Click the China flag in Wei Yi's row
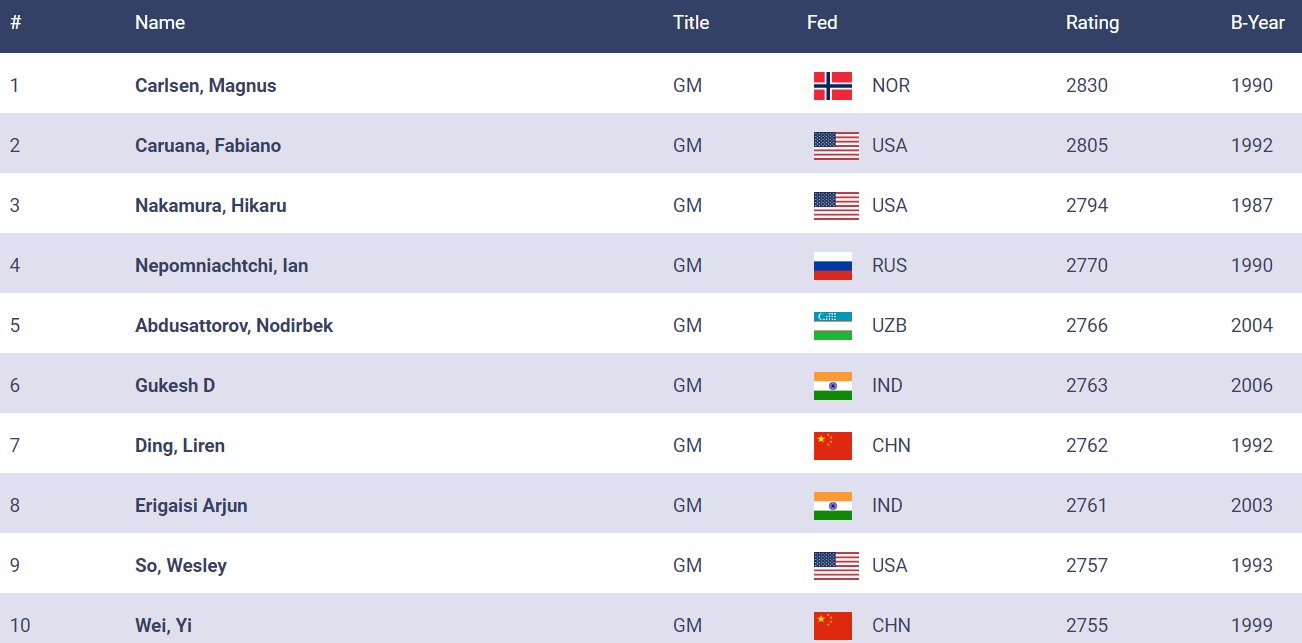The image size is (1302, 643). coord(832,625)
